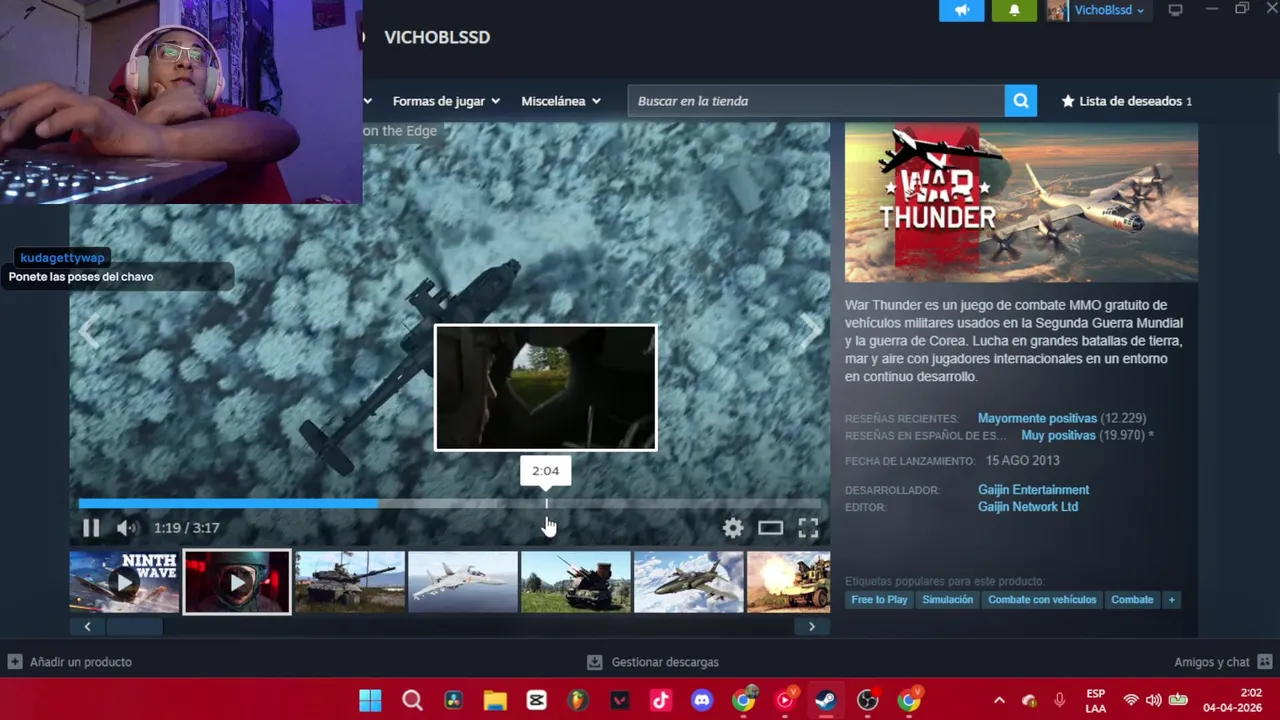
Task: Select the camouflaged jet thumbnail
Action: coord(689,582)
